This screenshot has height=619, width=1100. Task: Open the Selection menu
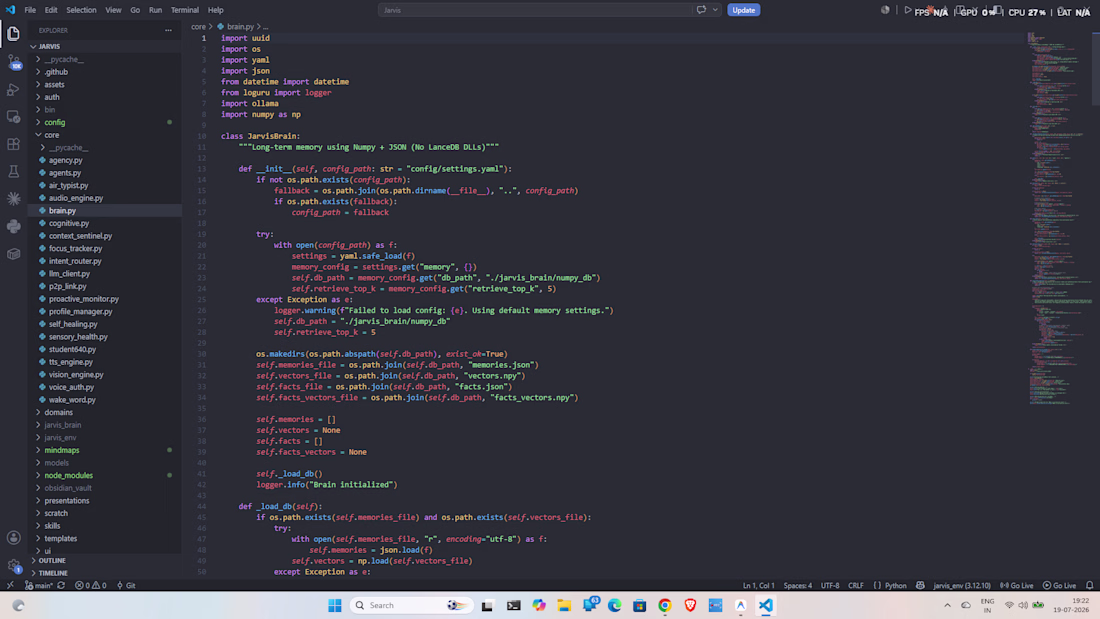[81, 10]
